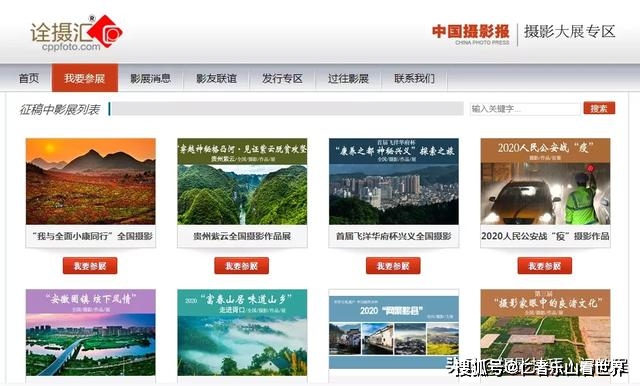Click 我要参展 under 首届飞洋华府杯兴义
Screen dimensions: 640x386
(393, 266)
